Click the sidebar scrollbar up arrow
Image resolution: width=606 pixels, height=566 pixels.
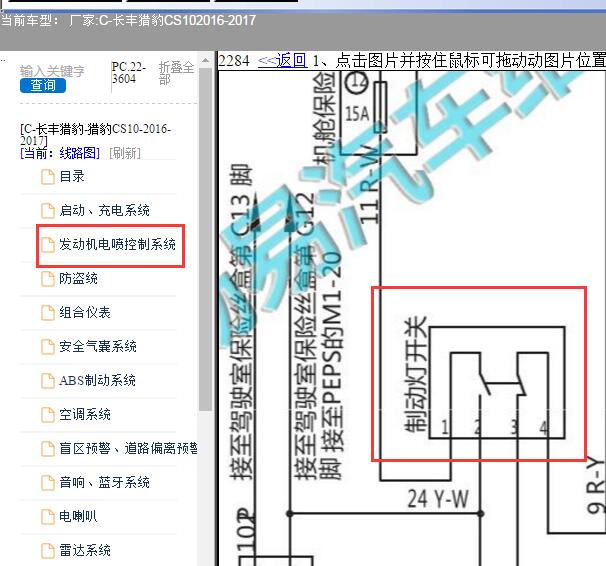pos(205,61)
